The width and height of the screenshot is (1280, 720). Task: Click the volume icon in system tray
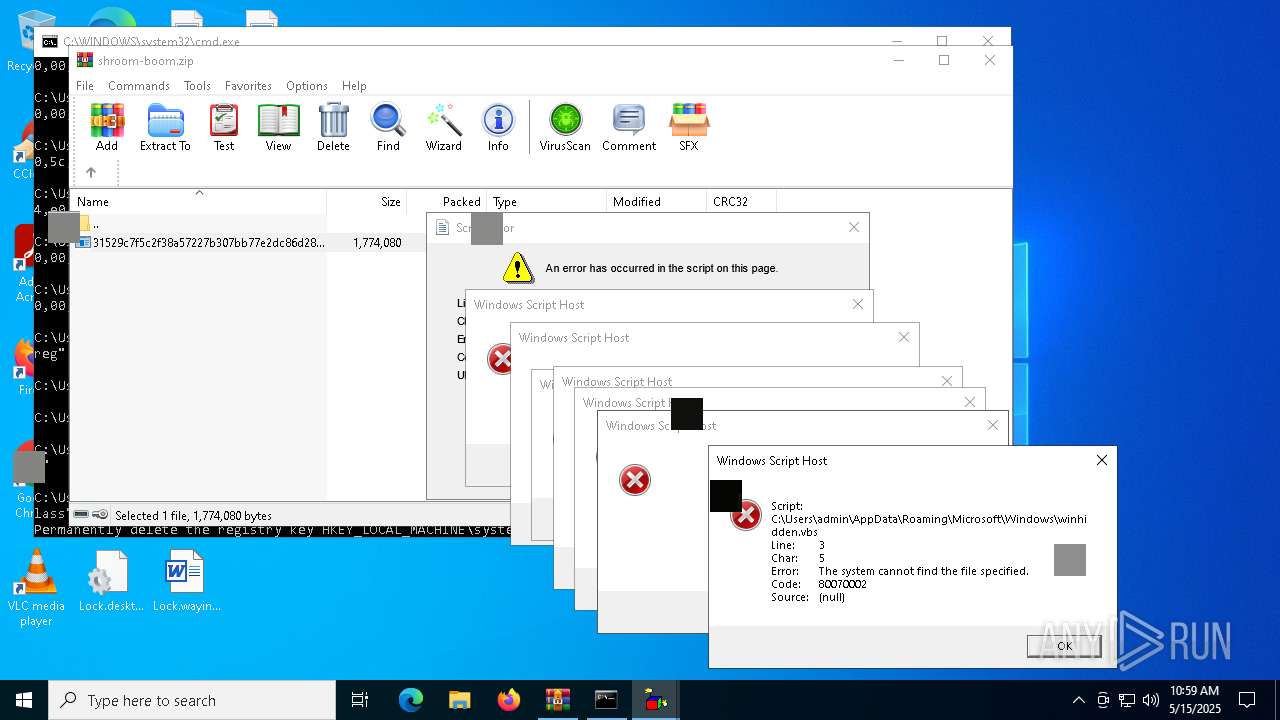click(x=1151, y=700)
